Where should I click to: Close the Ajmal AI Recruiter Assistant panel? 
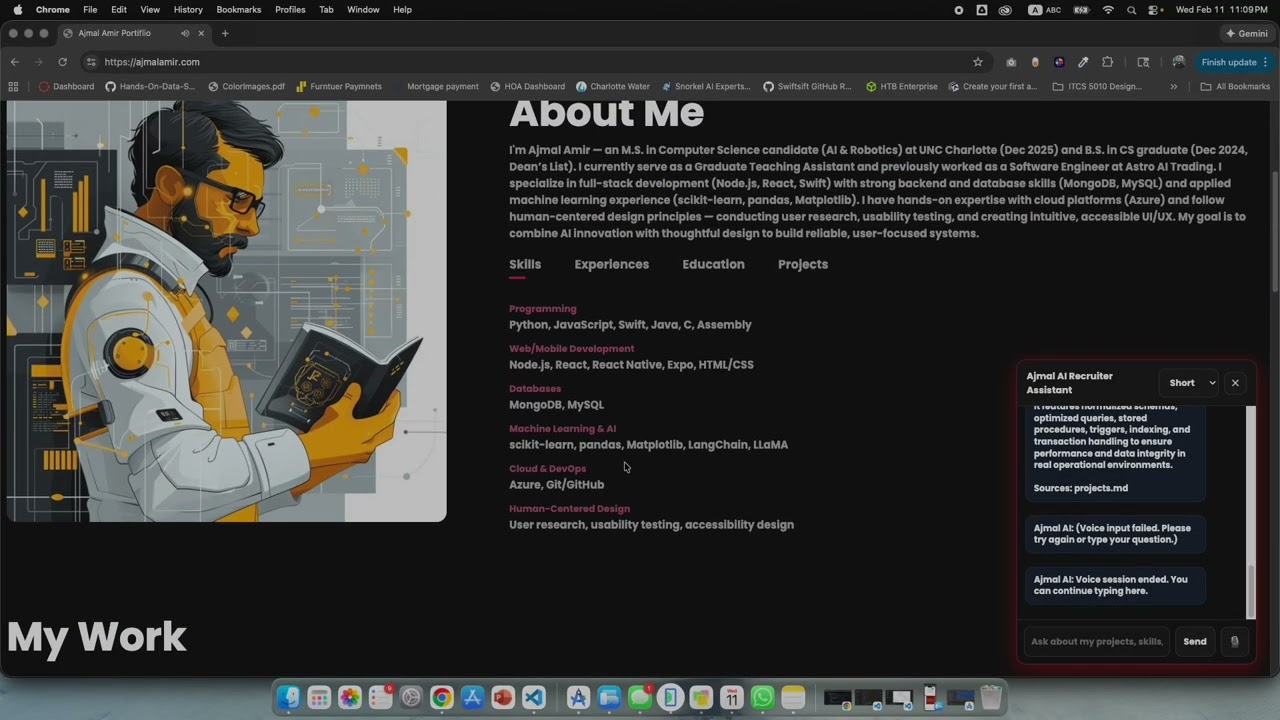(x=1235, y=383)
